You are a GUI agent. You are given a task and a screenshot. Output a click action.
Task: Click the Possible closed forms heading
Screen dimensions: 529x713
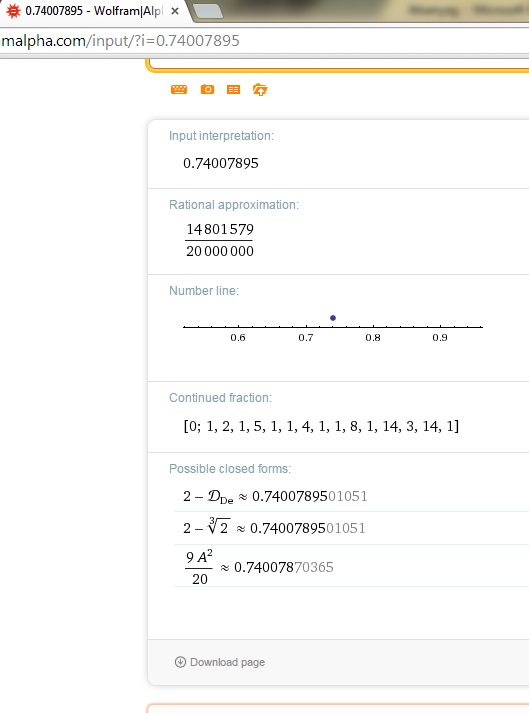click(x=230, y=469)
